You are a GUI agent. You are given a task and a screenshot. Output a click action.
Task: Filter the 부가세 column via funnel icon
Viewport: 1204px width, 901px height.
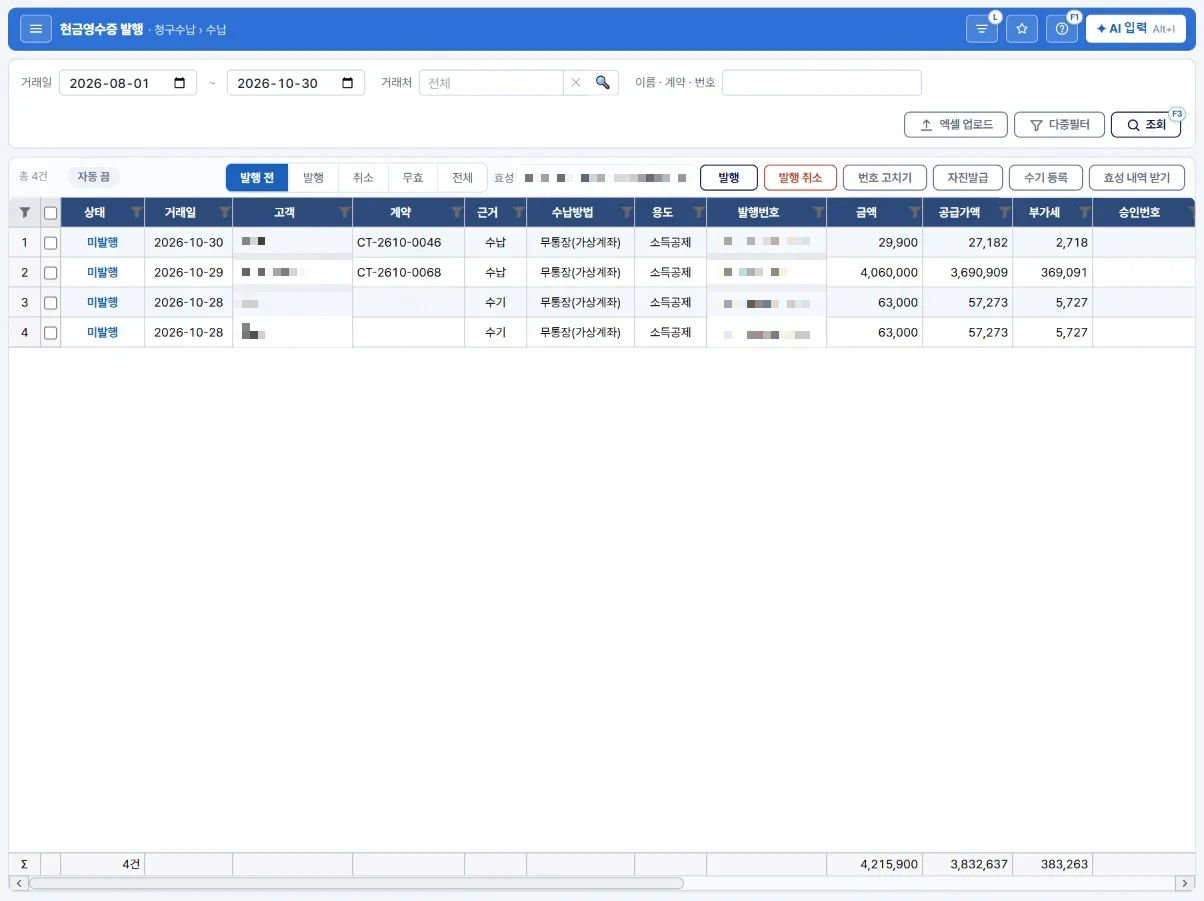[x=1084, y=212]
